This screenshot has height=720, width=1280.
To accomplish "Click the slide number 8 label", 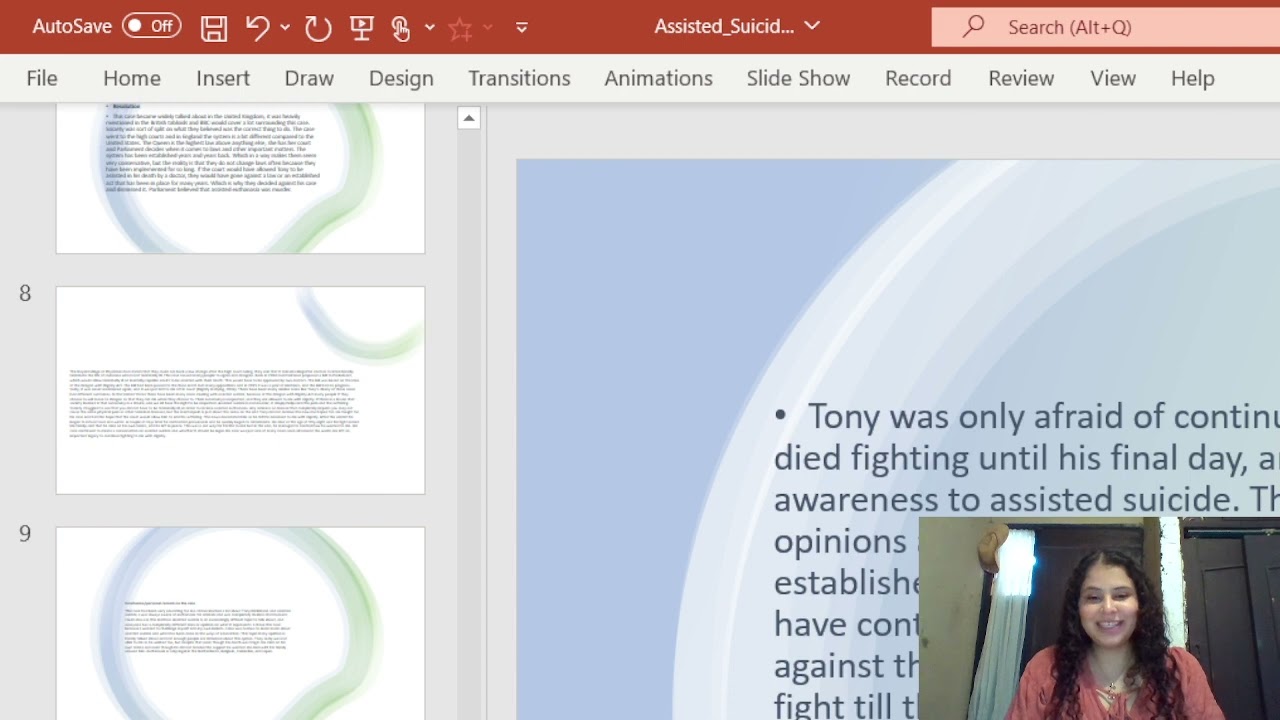I will 25,293.
